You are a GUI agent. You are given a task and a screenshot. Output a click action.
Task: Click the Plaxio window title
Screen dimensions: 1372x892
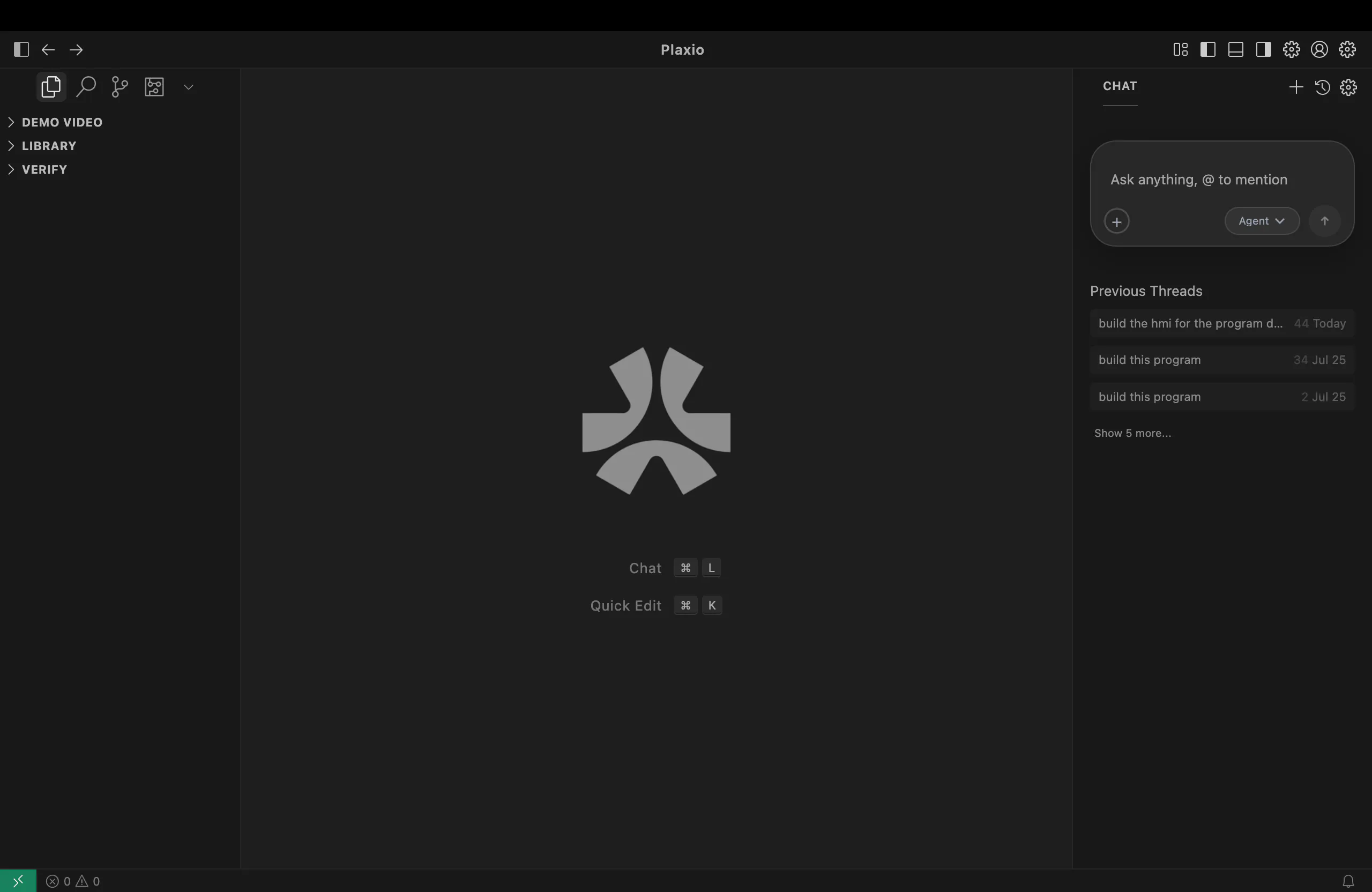pos(683,50)
